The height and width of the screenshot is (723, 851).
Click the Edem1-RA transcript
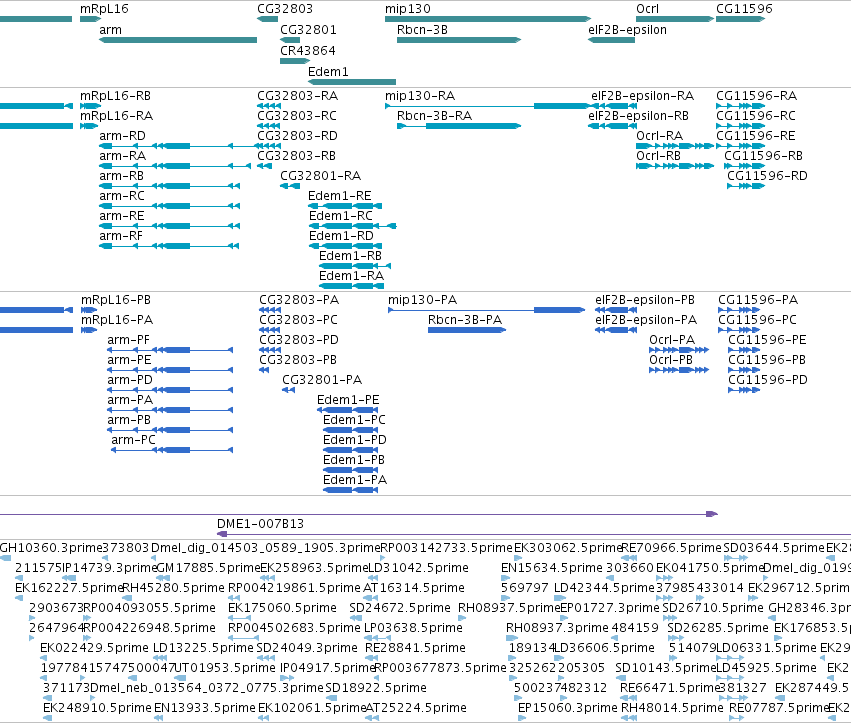coord(351,287)
